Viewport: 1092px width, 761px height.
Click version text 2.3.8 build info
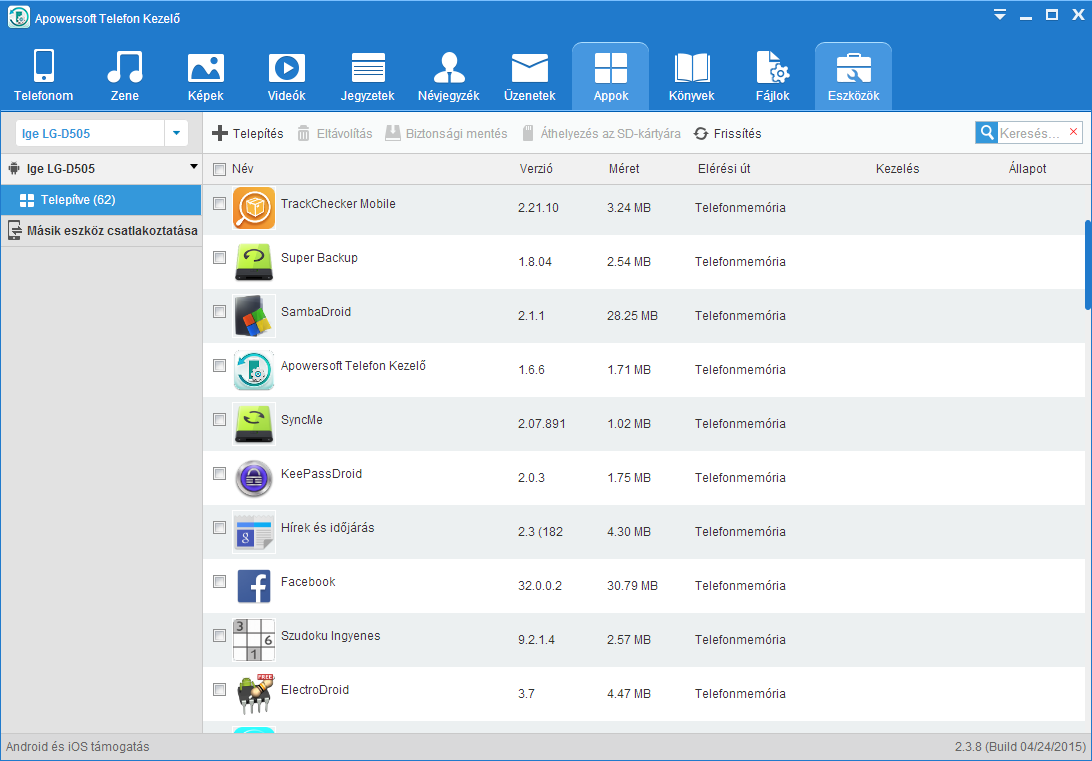pyautogui.click(x=1020, y=746)
